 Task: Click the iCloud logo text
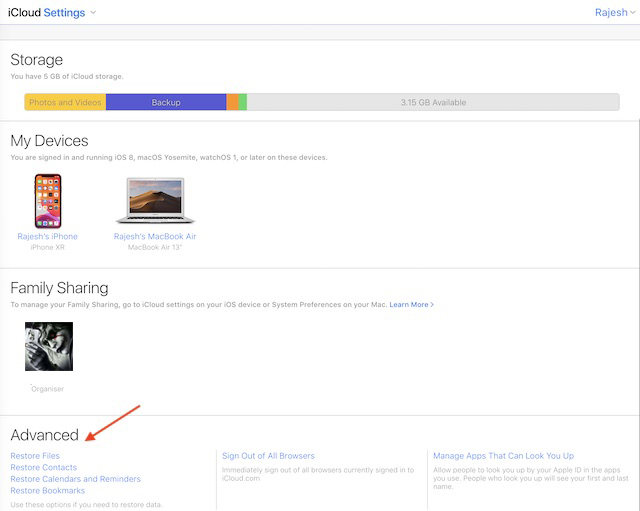[x=24, y=12]
